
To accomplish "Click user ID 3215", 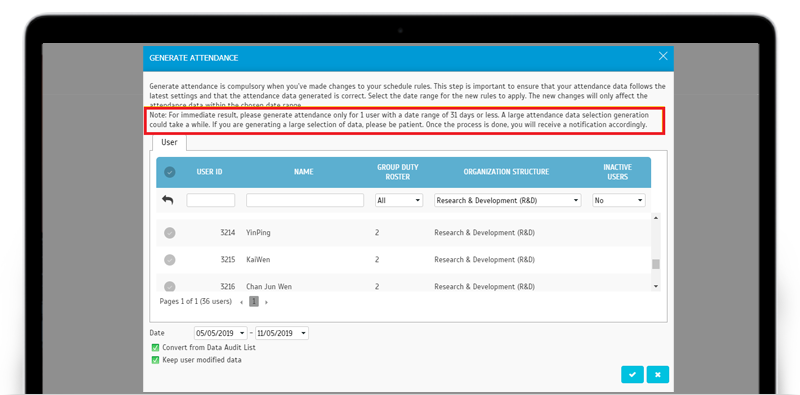I will pos(228,260).
